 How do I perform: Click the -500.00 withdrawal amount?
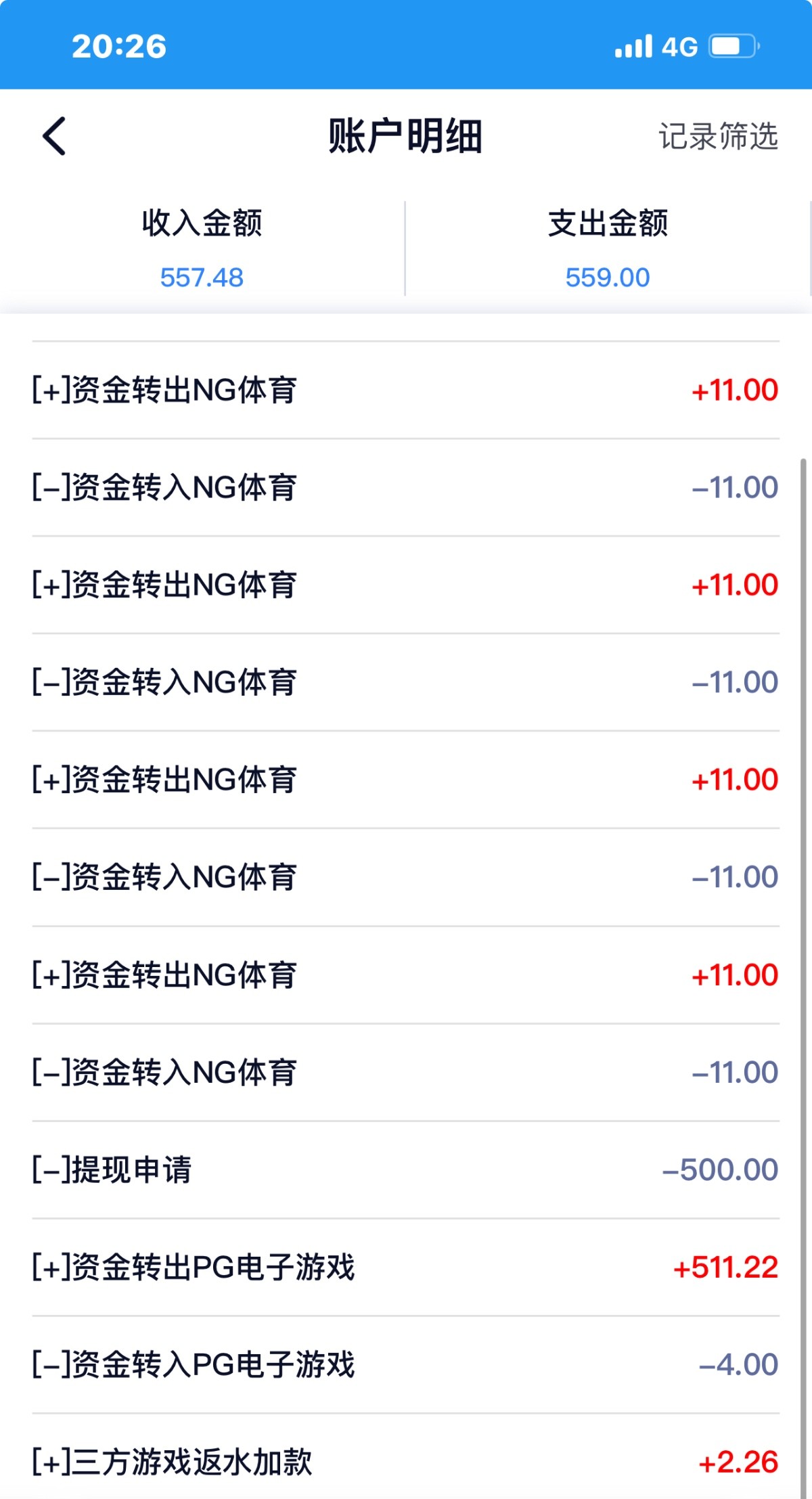[x=720, y=1169]
